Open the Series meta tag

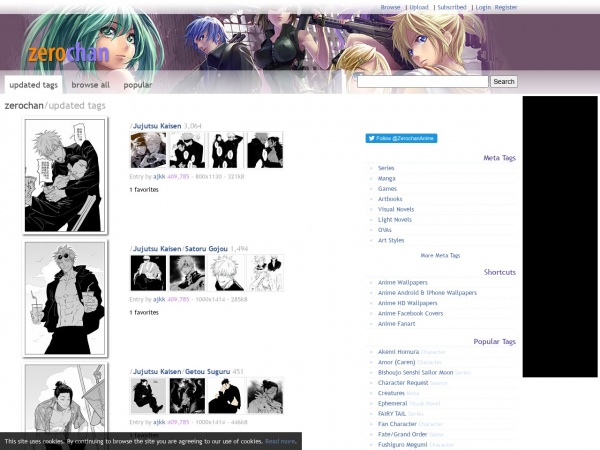[386, 168]
